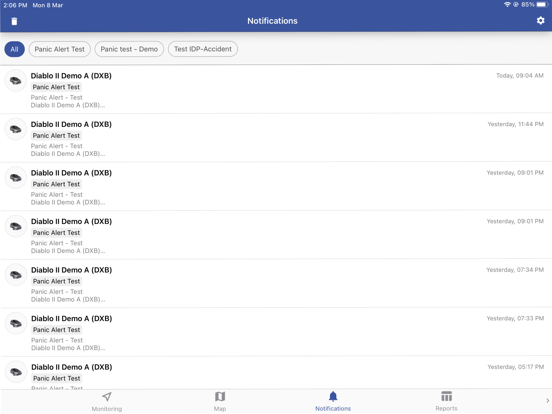Filter by Test IDP-Accident chip
552x414 pixels.
[x=203, y=49]
